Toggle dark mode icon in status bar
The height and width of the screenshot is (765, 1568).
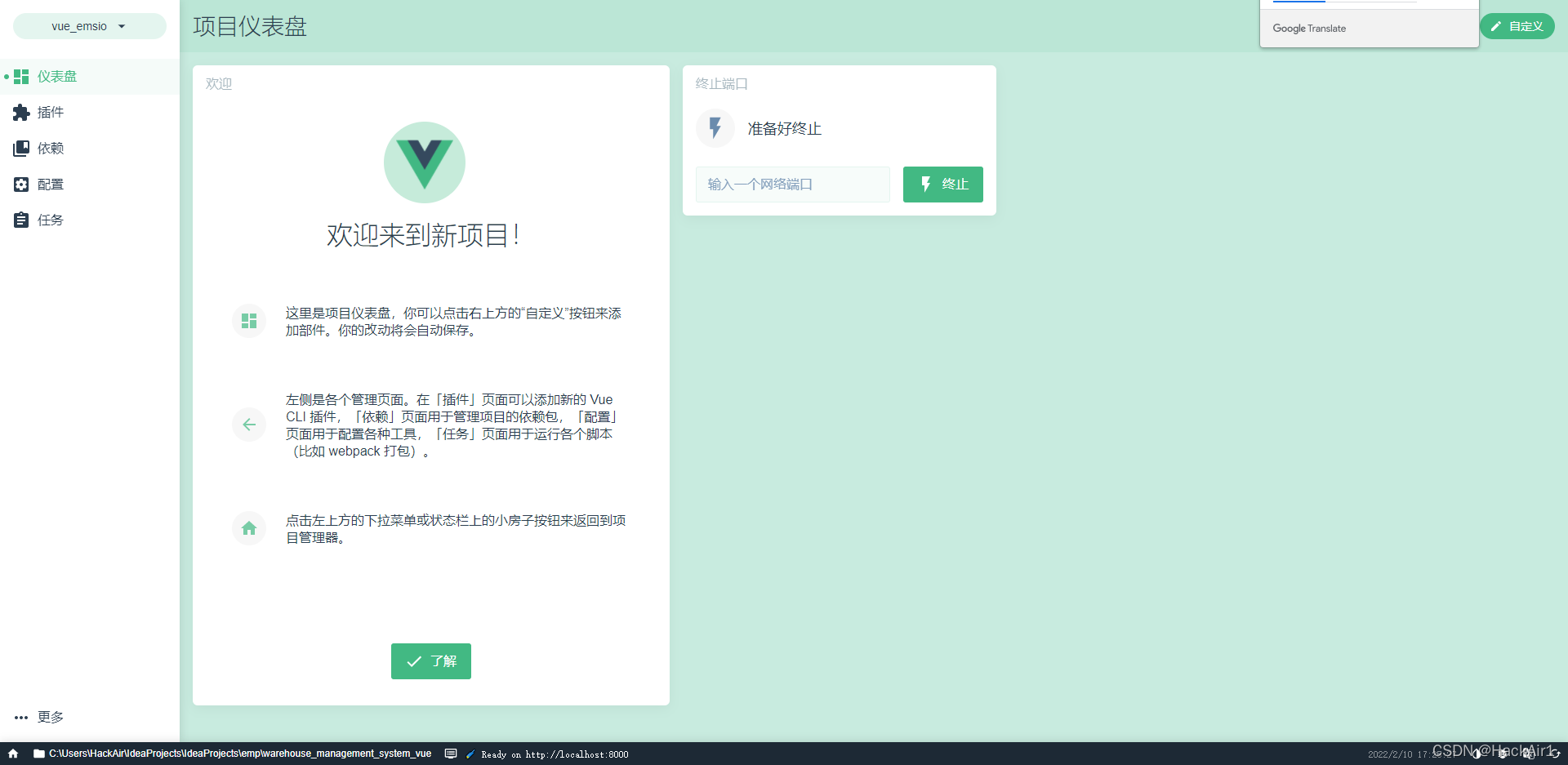pyautogui.click(x=1477, y=754)
